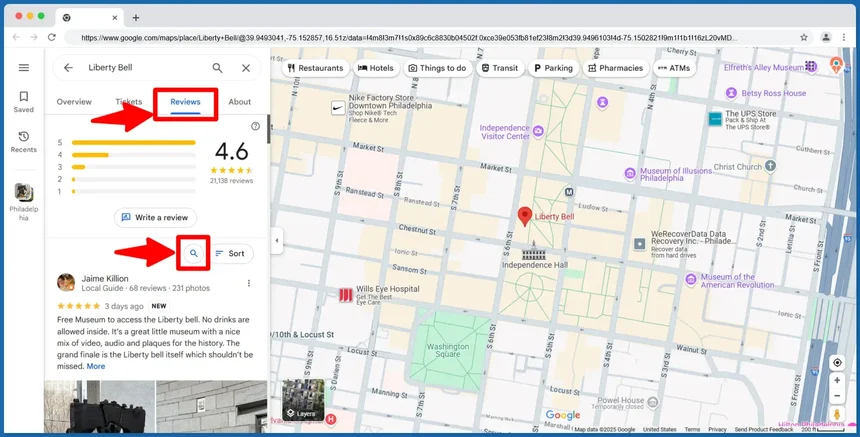Viewport: 860px width, 437px height.
Task: Select the Hotels filter chip
Action: (376, 68)
